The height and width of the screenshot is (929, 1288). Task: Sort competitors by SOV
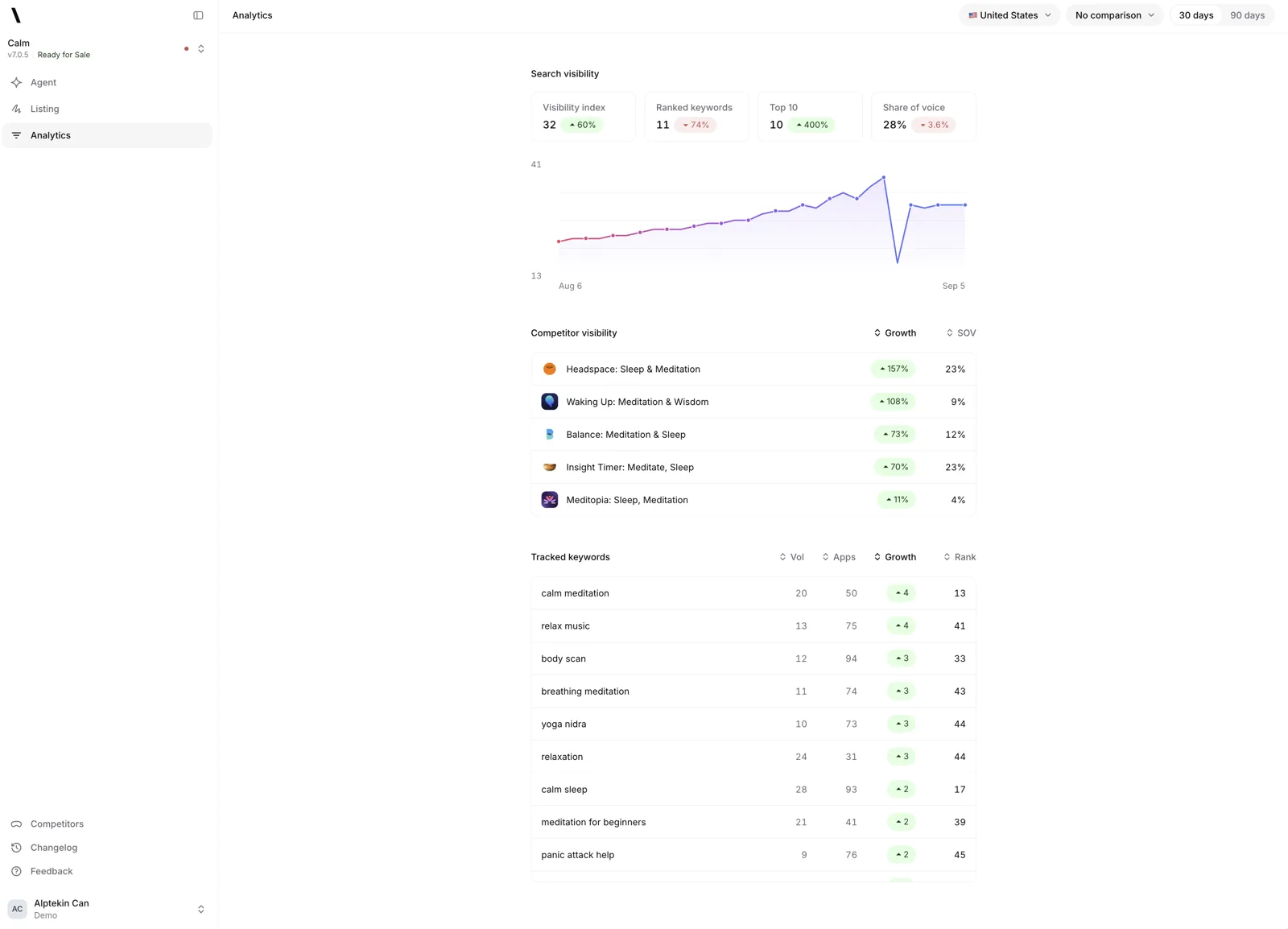[x=961, y=332]
